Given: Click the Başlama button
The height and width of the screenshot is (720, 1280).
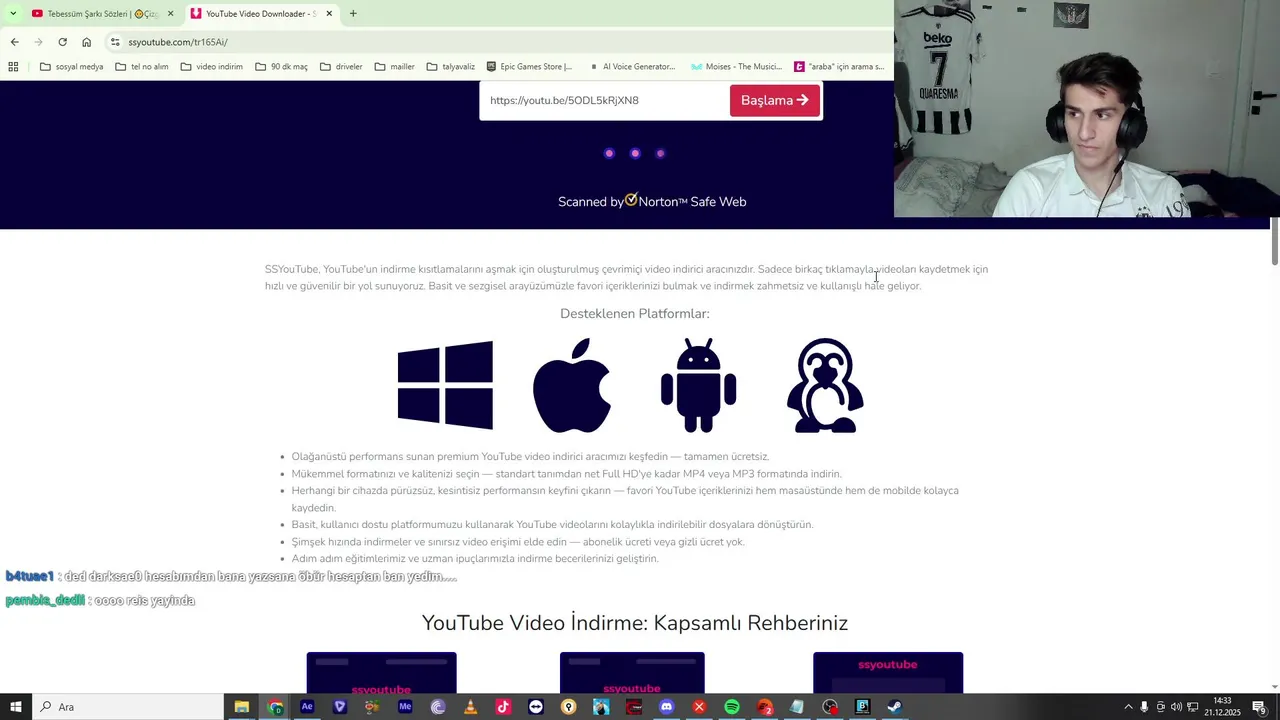Looking at the screenshot, I should tap(775, 100).
